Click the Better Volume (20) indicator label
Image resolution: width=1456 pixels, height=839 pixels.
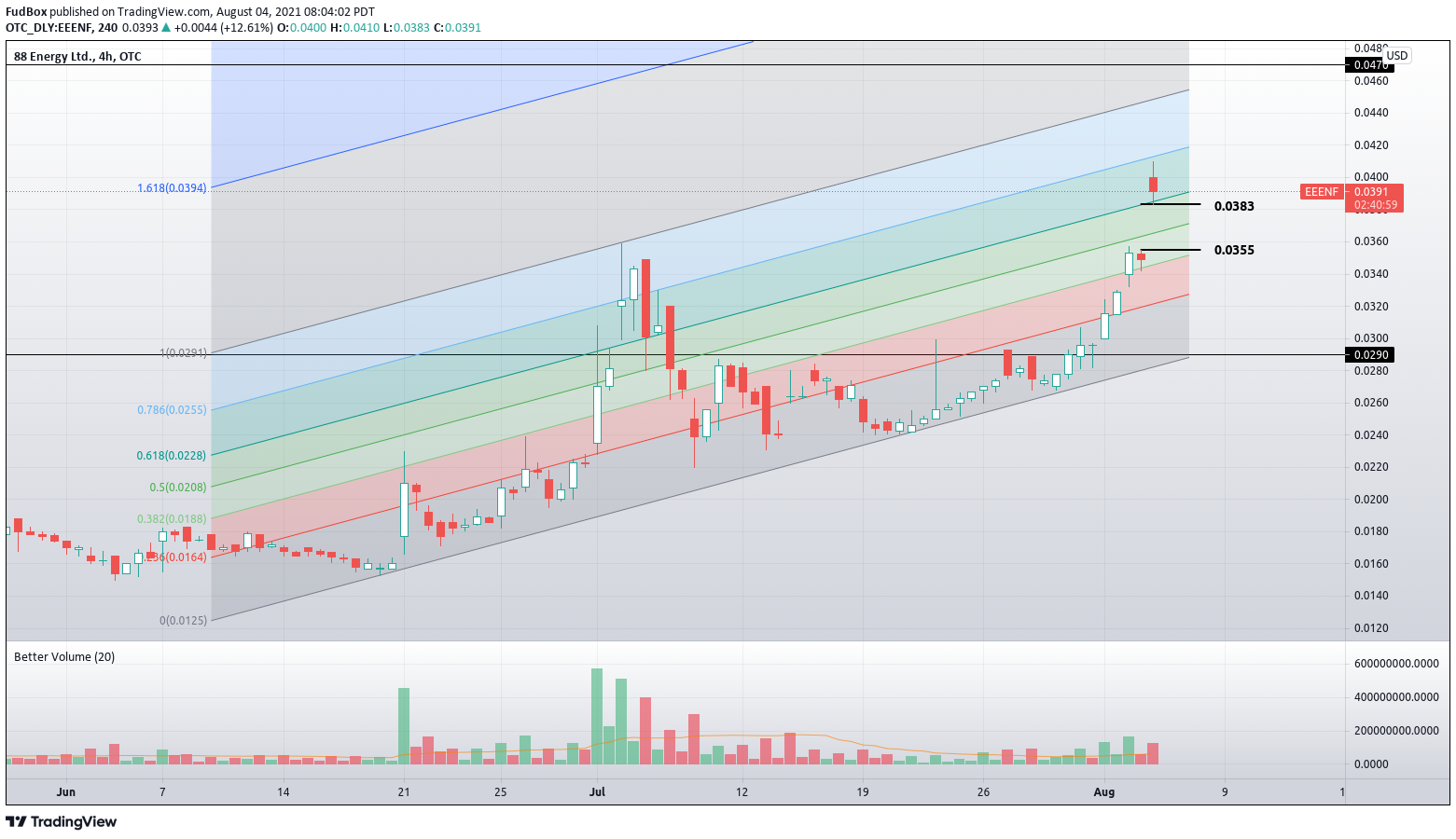64,657
